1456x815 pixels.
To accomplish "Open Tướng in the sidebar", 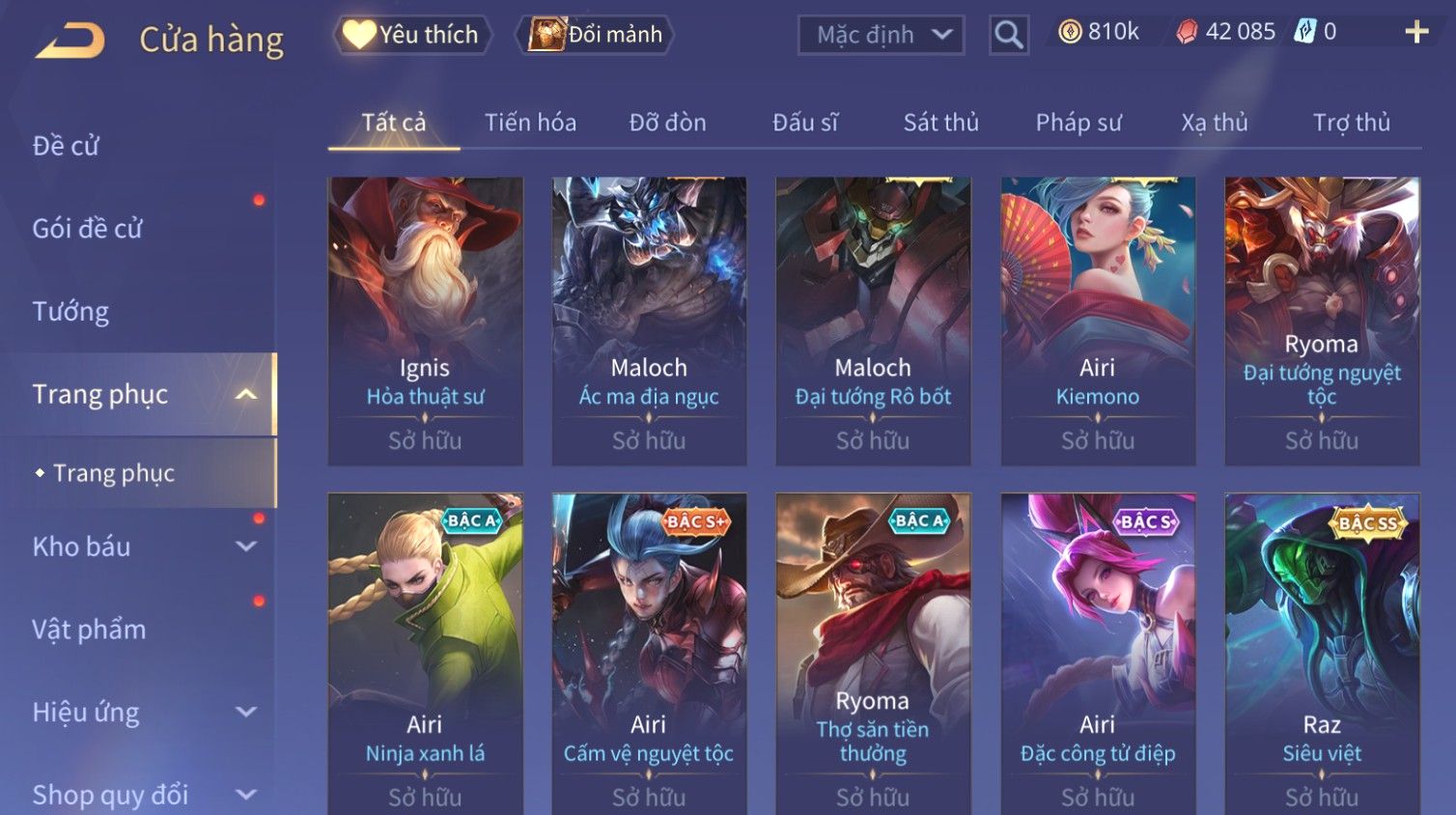I will [70, 312].
